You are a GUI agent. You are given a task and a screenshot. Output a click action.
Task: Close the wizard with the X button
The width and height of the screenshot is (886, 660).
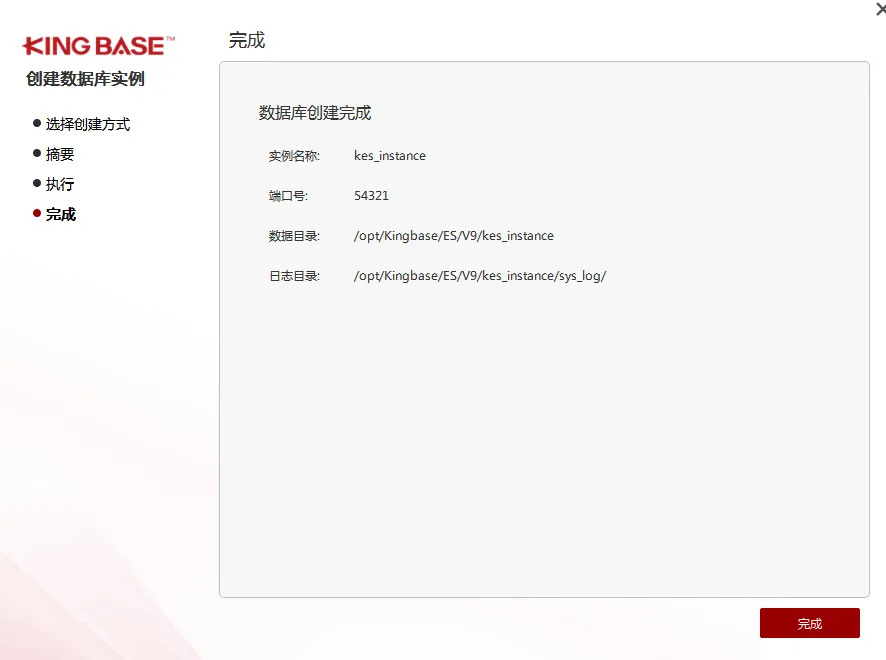click(880, 9)
